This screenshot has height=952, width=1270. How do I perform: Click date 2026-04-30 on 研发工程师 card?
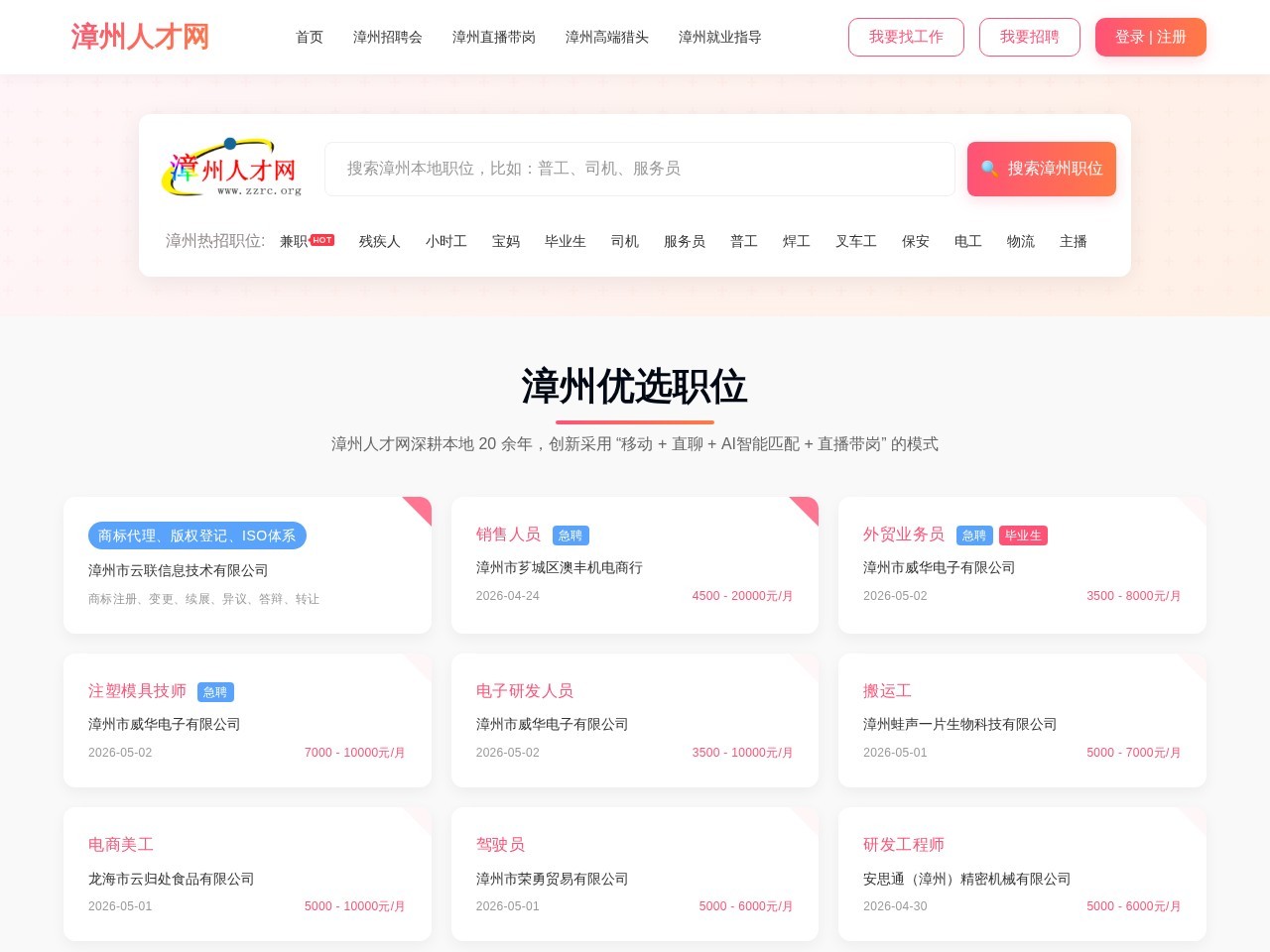(x=895, y=906)
